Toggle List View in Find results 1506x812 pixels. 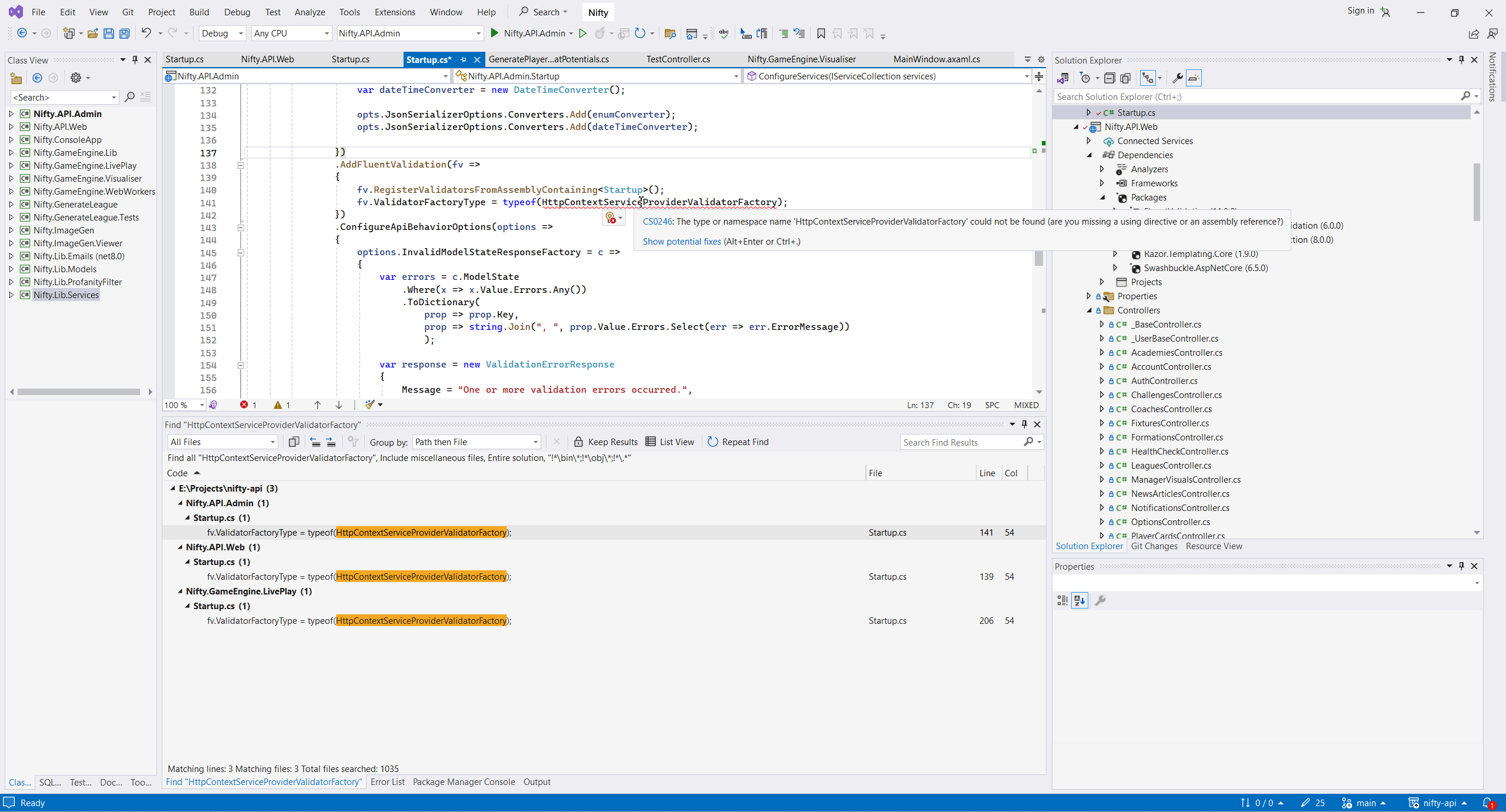point(670,442)
